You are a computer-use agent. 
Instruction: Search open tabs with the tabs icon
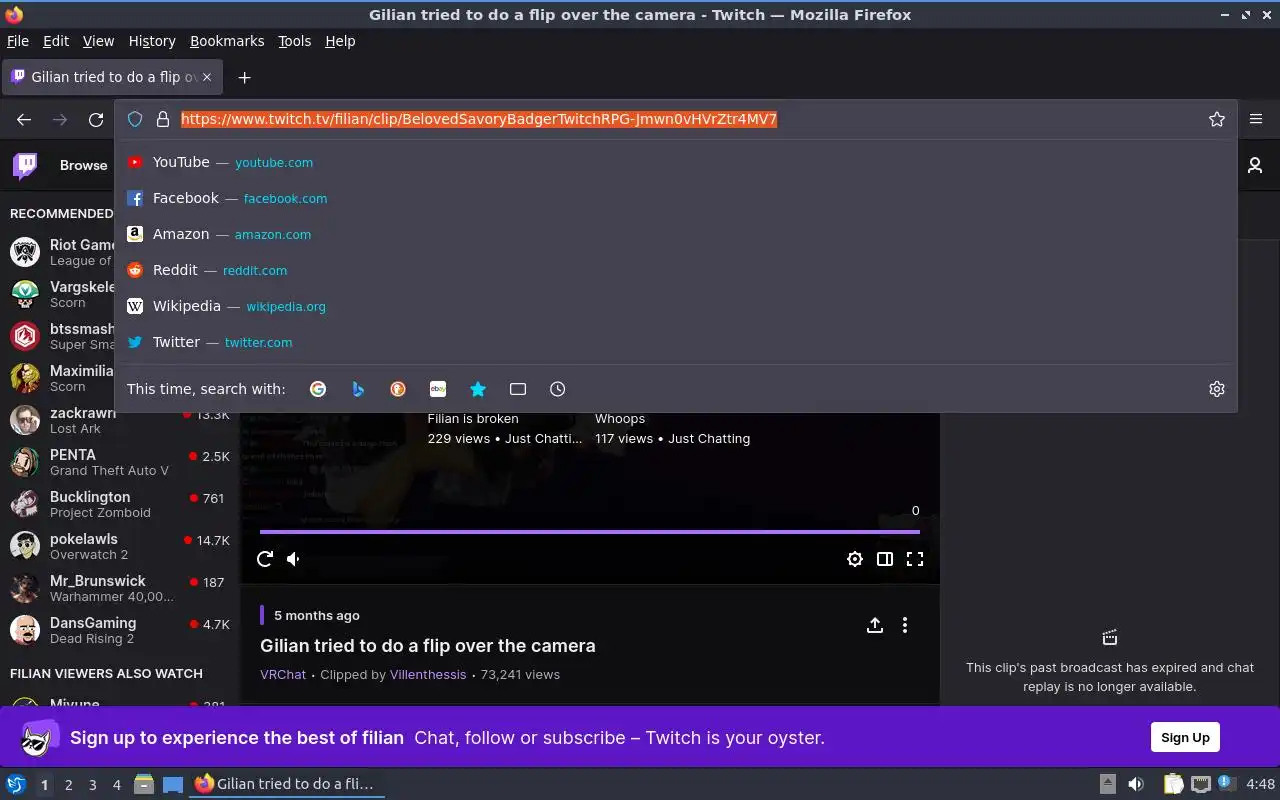pos(518,389)
